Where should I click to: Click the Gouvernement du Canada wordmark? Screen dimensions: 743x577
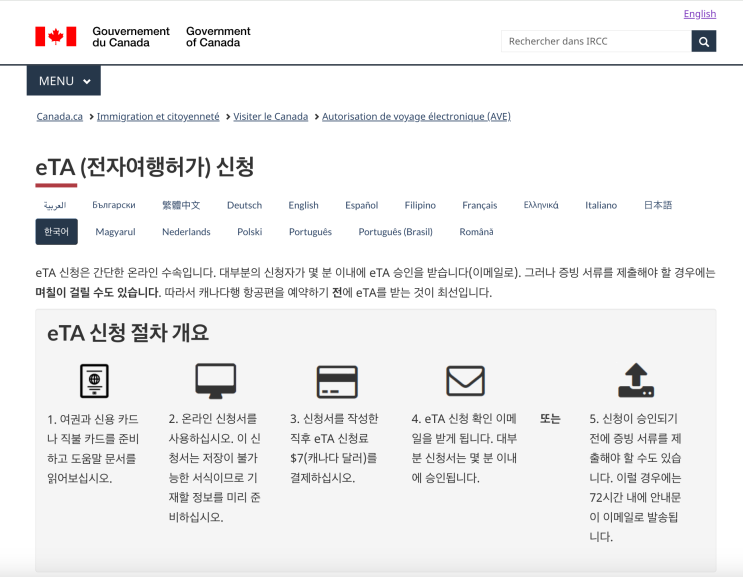point(131,36)
